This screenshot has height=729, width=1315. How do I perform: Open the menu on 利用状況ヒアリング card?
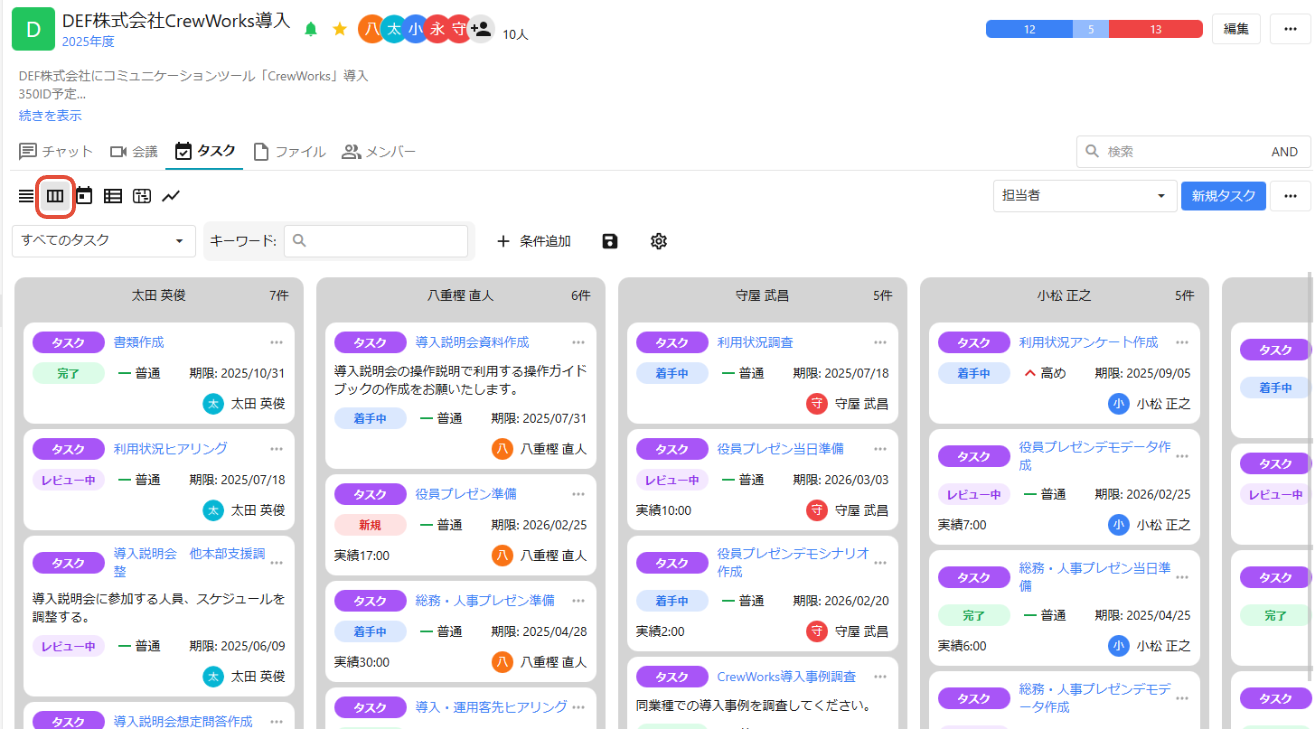click(277, 449)
